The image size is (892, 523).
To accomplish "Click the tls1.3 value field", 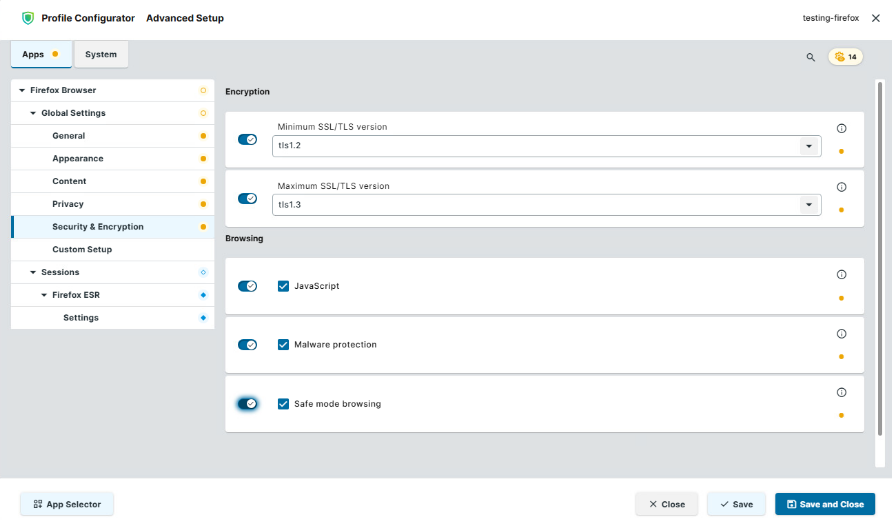I will [x=547, y=205].
